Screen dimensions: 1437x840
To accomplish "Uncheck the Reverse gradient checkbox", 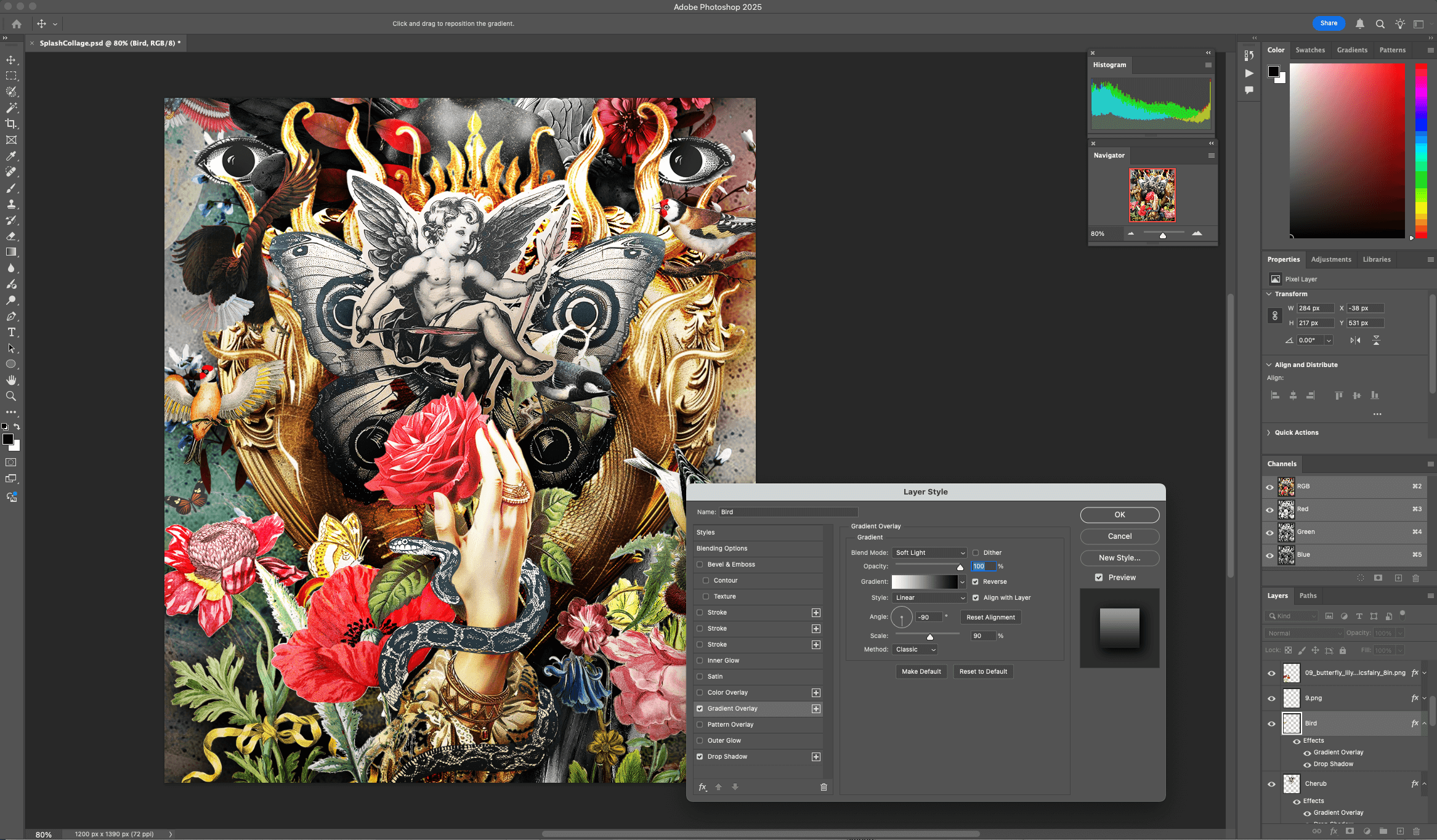I will (x=976, y=582).
